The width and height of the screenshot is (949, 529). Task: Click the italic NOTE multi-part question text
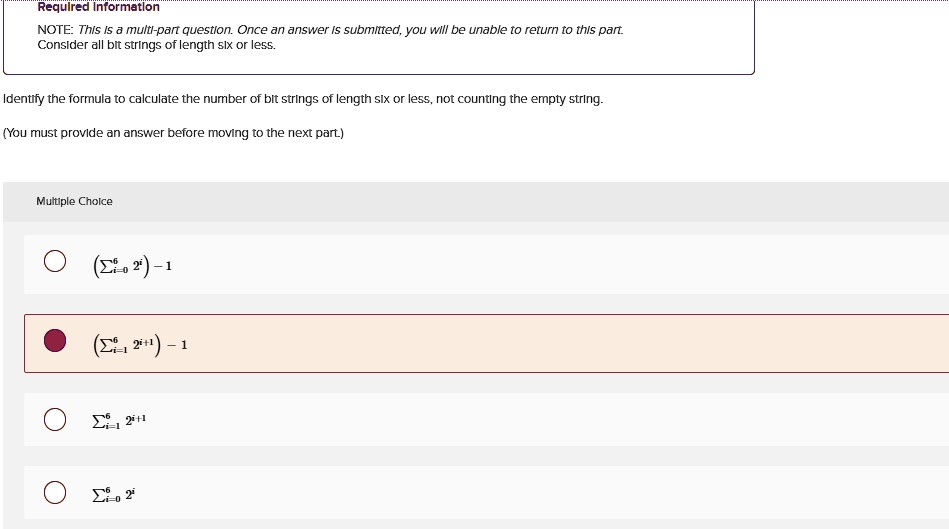click(x=350, y=30)
